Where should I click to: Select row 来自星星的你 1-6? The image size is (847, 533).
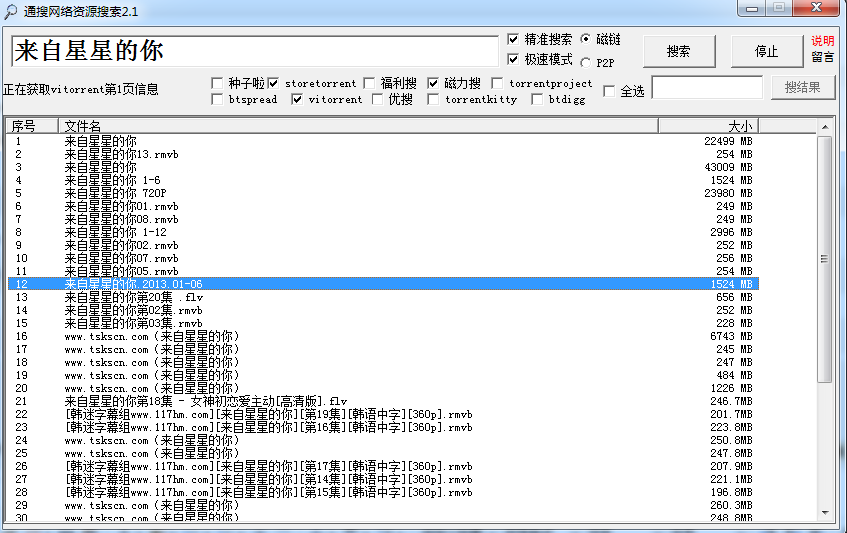click(x=383, y=180)
